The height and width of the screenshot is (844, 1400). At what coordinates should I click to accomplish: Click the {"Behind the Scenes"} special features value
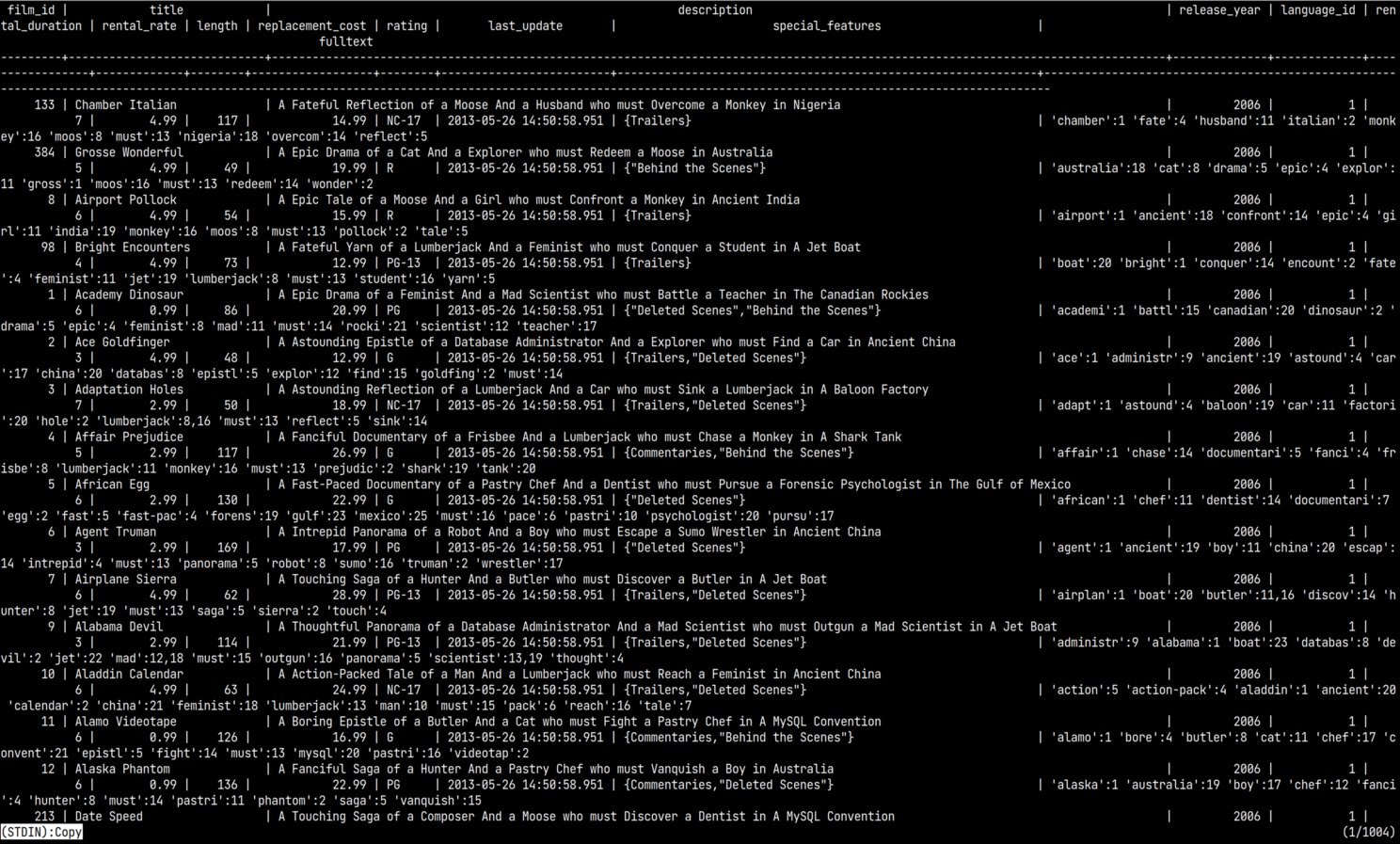coord(695,168)
